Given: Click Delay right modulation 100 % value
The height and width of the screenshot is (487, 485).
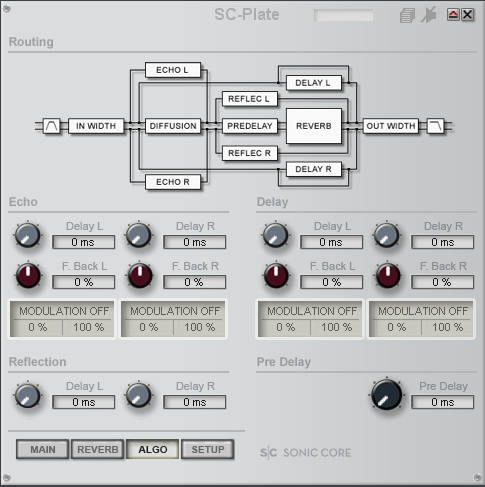Looking at the screenshot, I should tap(447, 327).
